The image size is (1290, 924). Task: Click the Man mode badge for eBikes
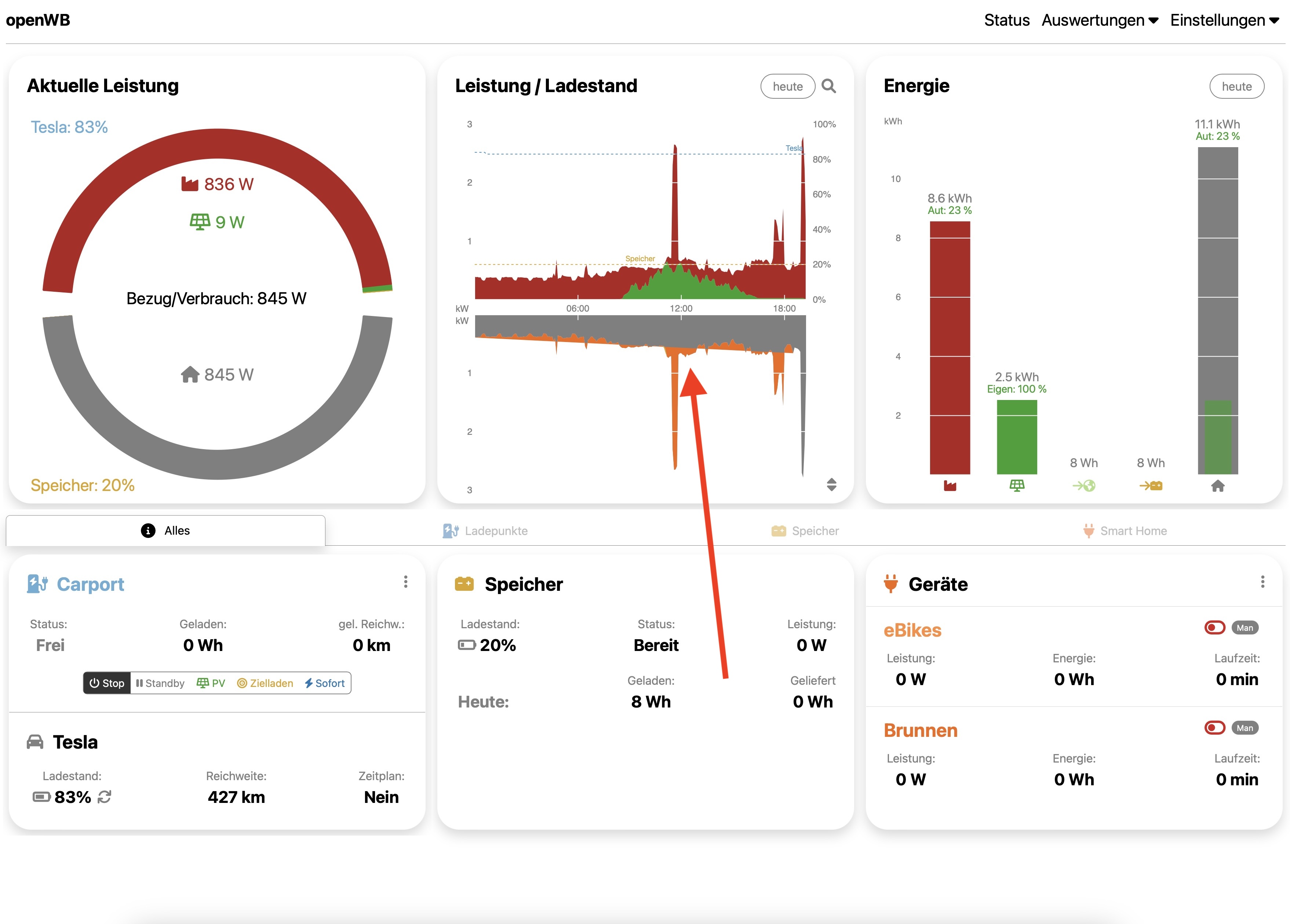point(1245,627)
